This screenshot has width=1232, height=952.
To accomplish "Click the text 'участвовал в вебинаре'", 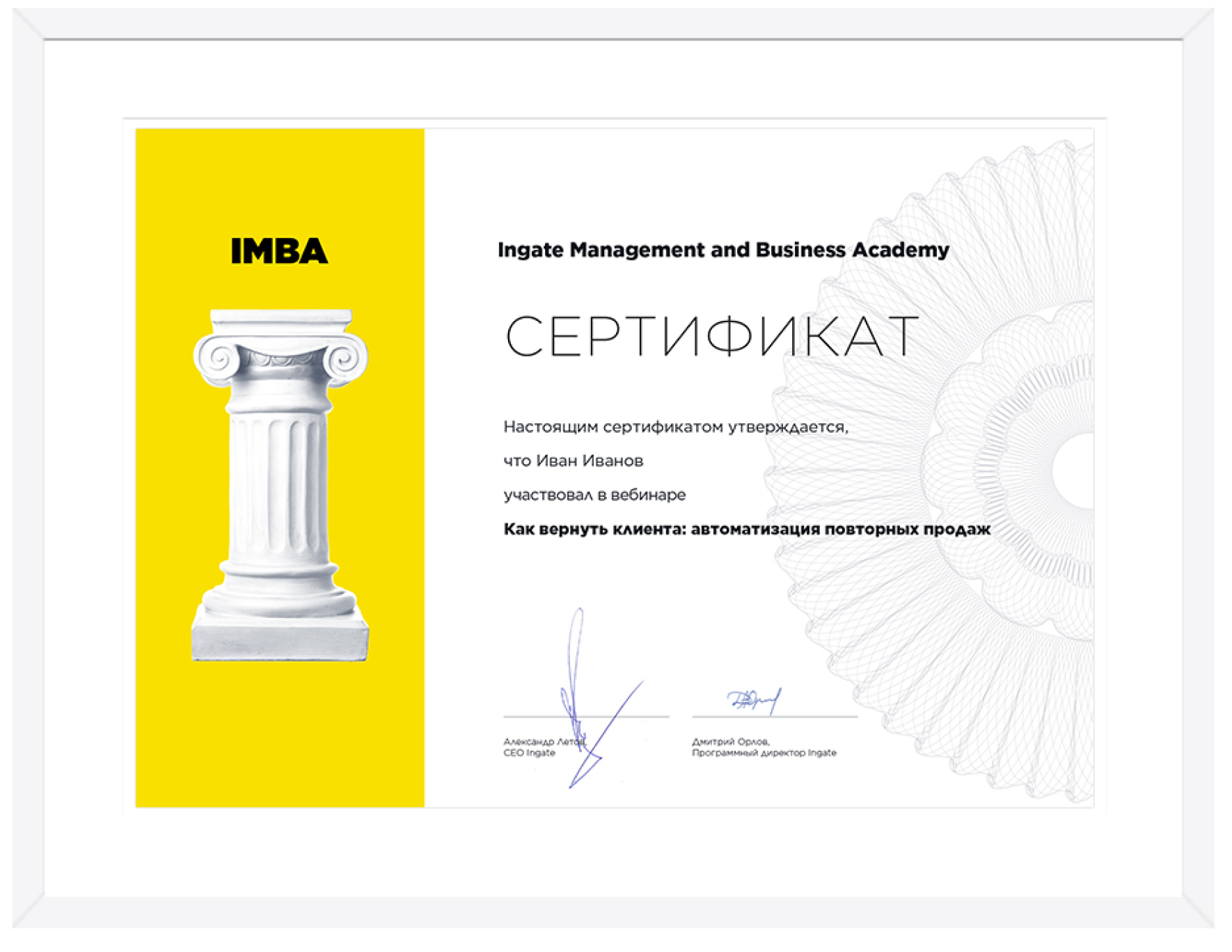I will pos(594,495).
